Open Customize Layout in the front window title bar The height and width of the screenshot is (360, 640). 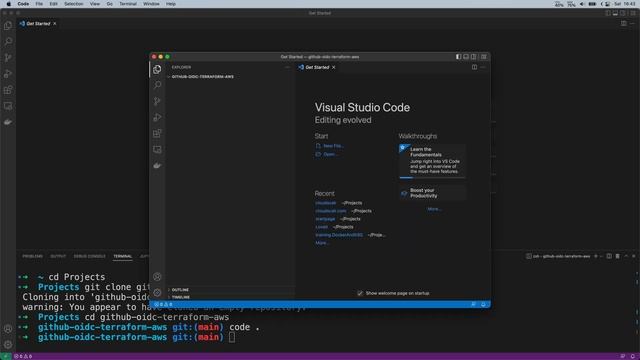(484, 57)
